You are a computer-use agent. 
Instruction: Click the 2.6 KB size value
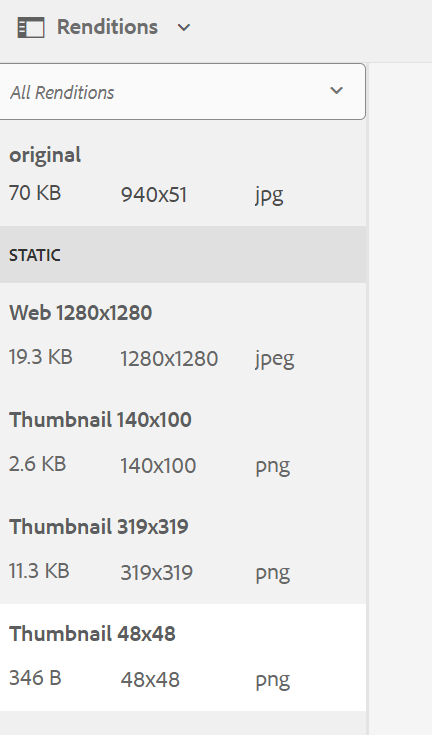click(x=37, y=464)
